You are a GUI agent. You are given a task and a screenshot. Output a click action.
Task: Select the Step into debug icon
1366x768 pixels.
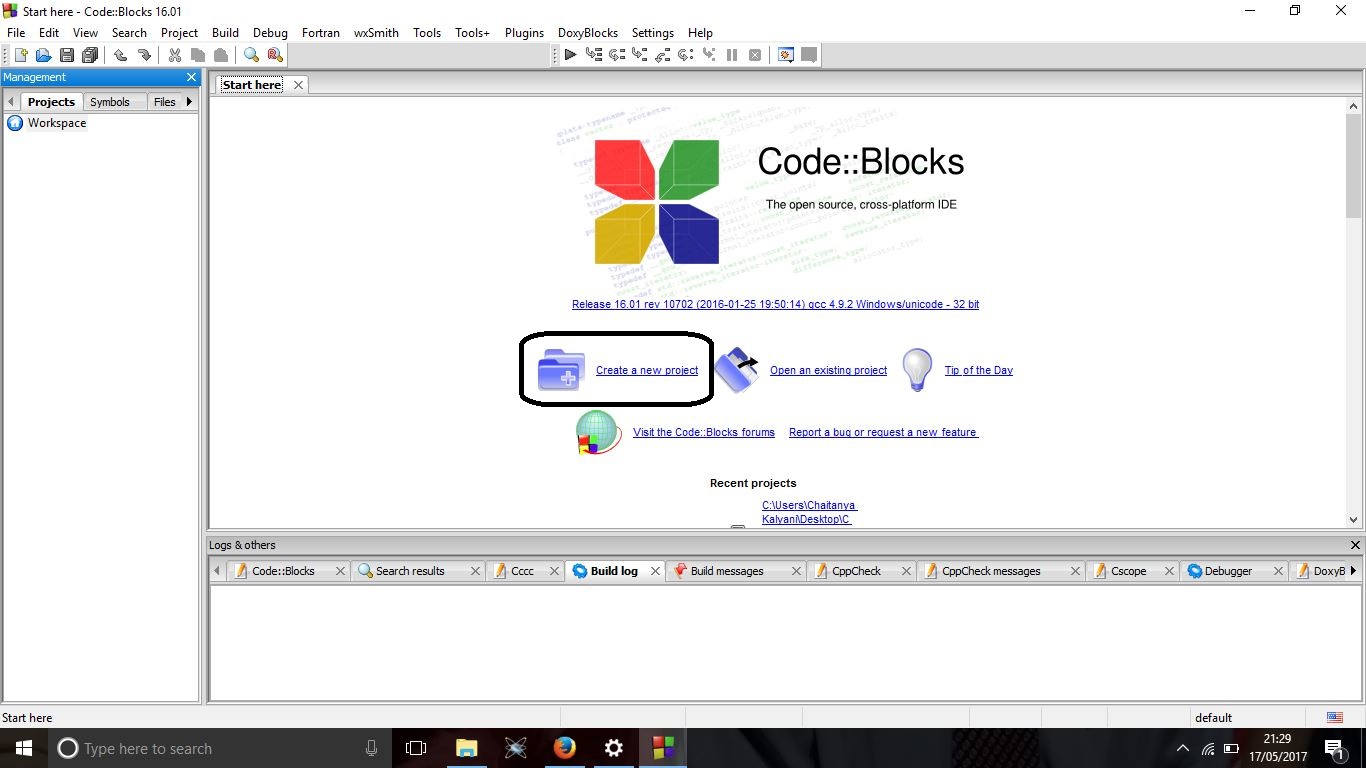[640, 55]
